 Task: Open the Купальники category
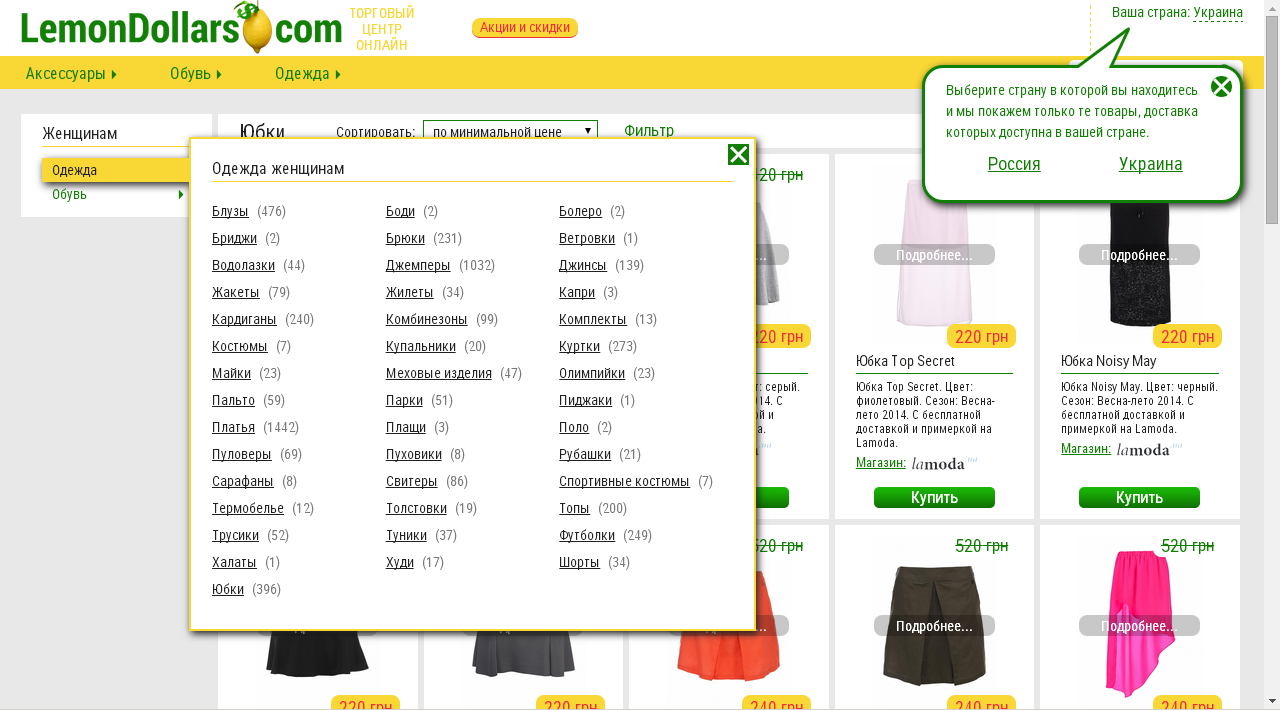tap(421, 346)
